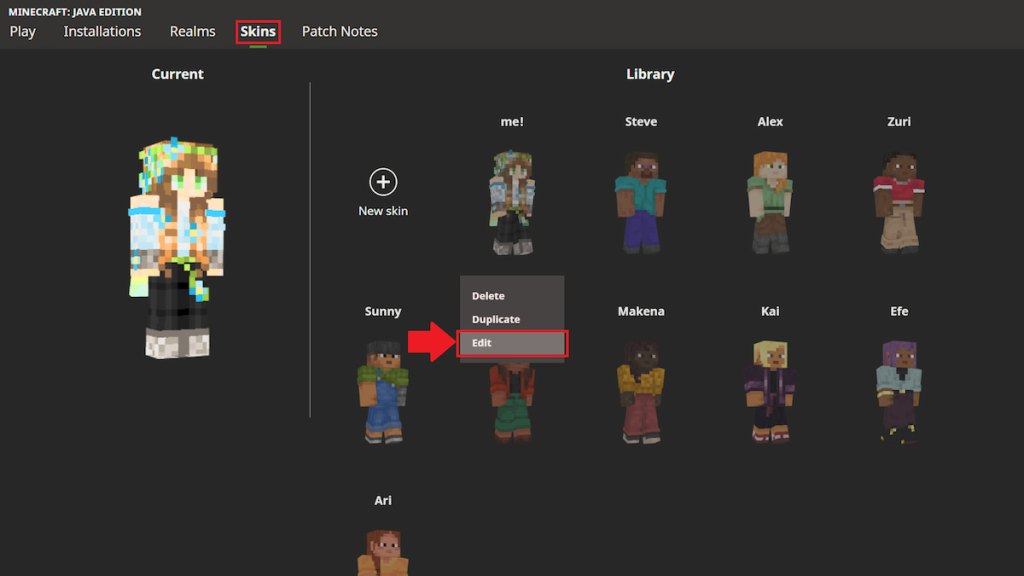
Task: Click the skin under the context menu
Action: tap(512, 403)
